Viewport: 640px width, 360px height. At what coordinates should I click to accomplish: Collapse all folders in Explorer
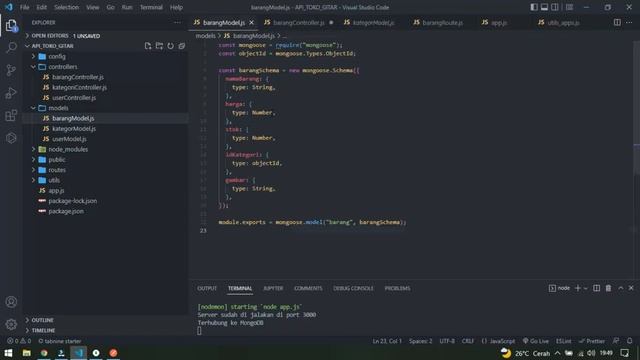click(182, 46)
